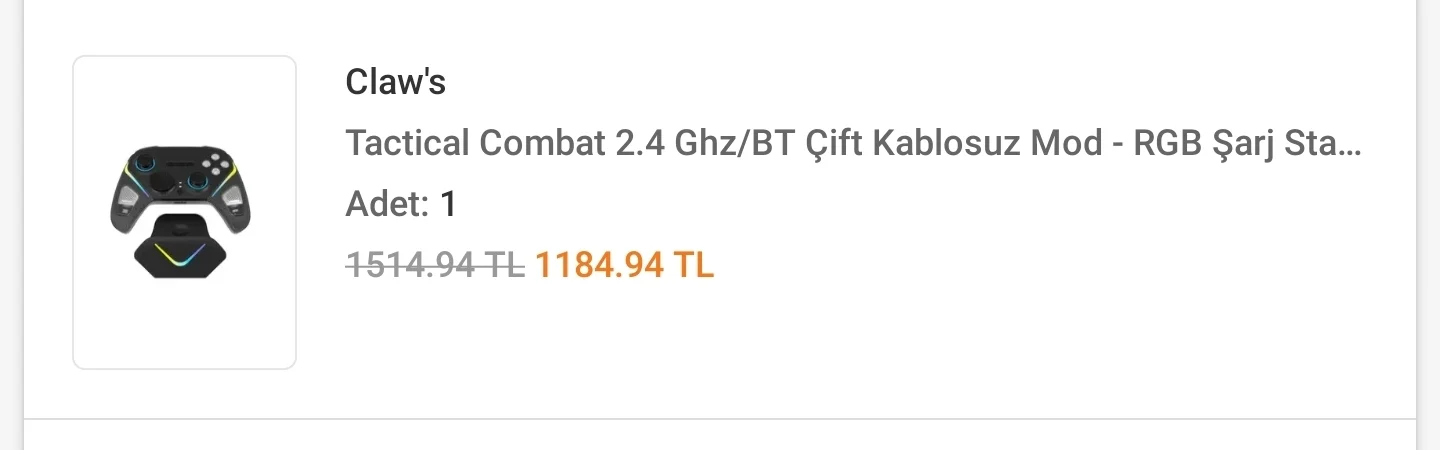Click the "2.4 Ghz/BT" text in the title
This screenshot has height=450, width=1440.
[x=702, y=144]
